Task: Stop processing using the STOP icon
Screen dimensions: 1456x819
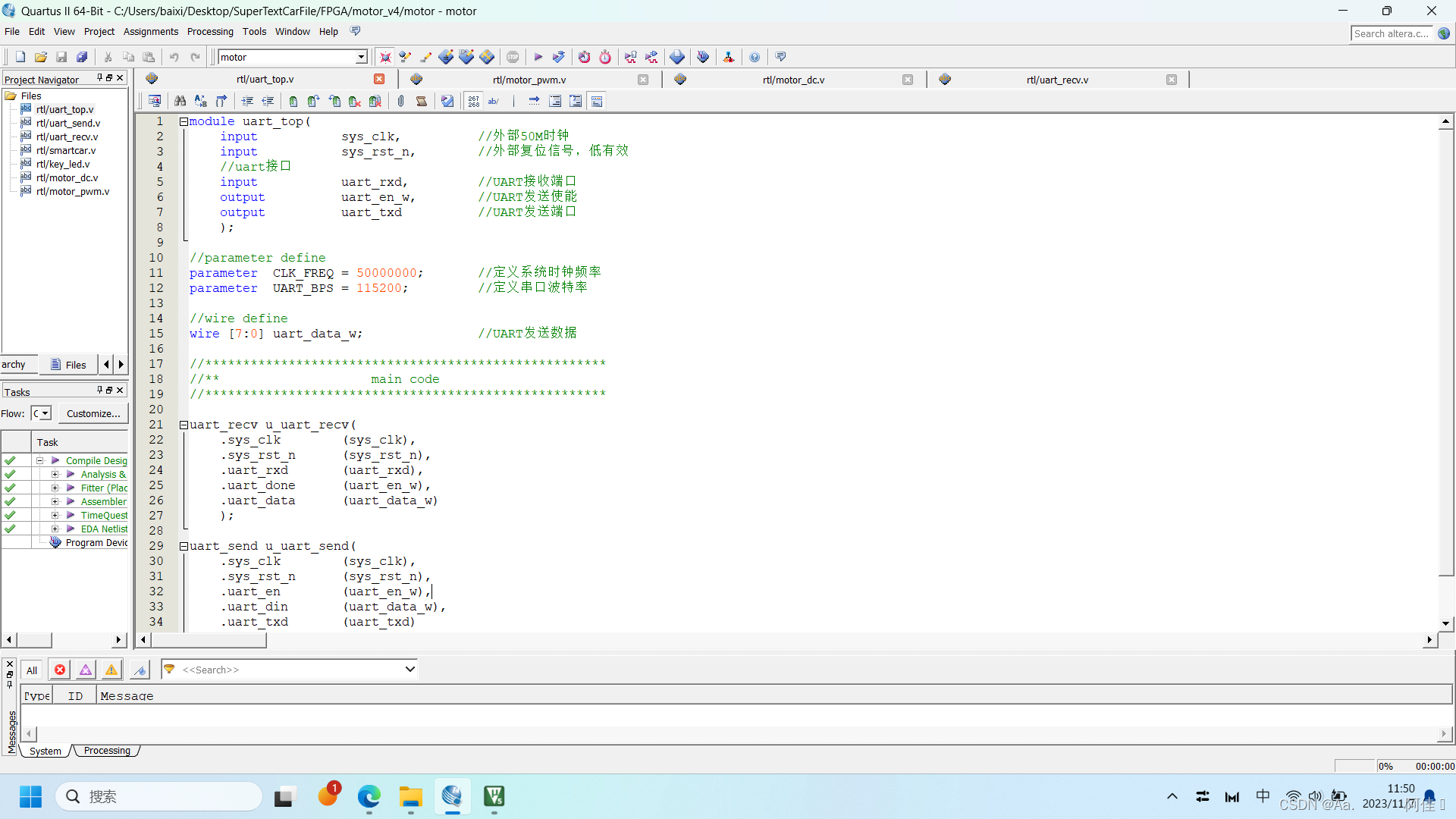Action: [513, 57]
